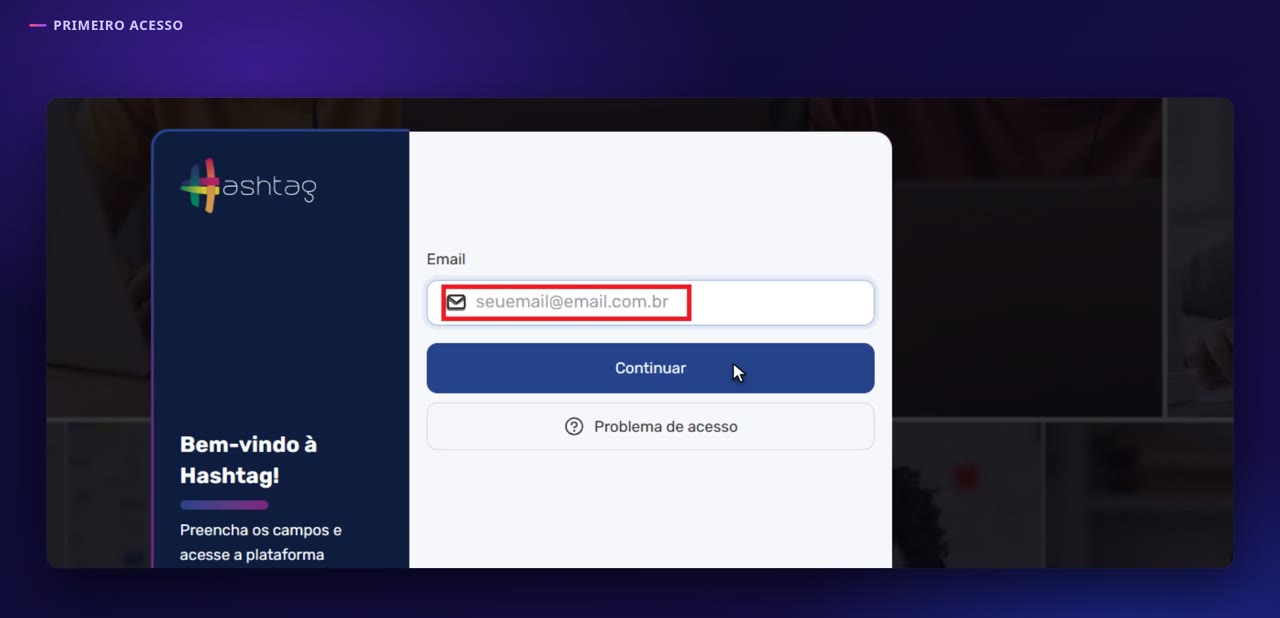Click the question mark help icon

point(574,426)
